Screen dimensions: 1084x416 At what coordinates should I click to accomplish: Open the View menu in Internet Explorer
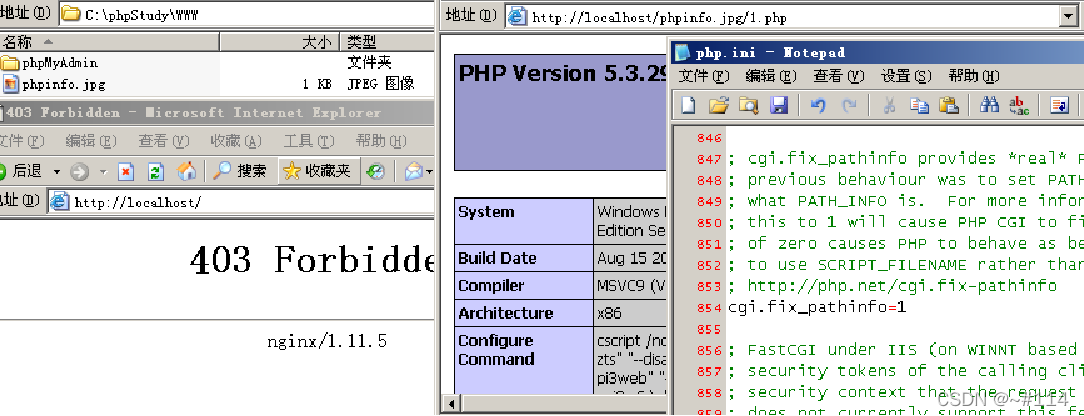pos(163,142)
